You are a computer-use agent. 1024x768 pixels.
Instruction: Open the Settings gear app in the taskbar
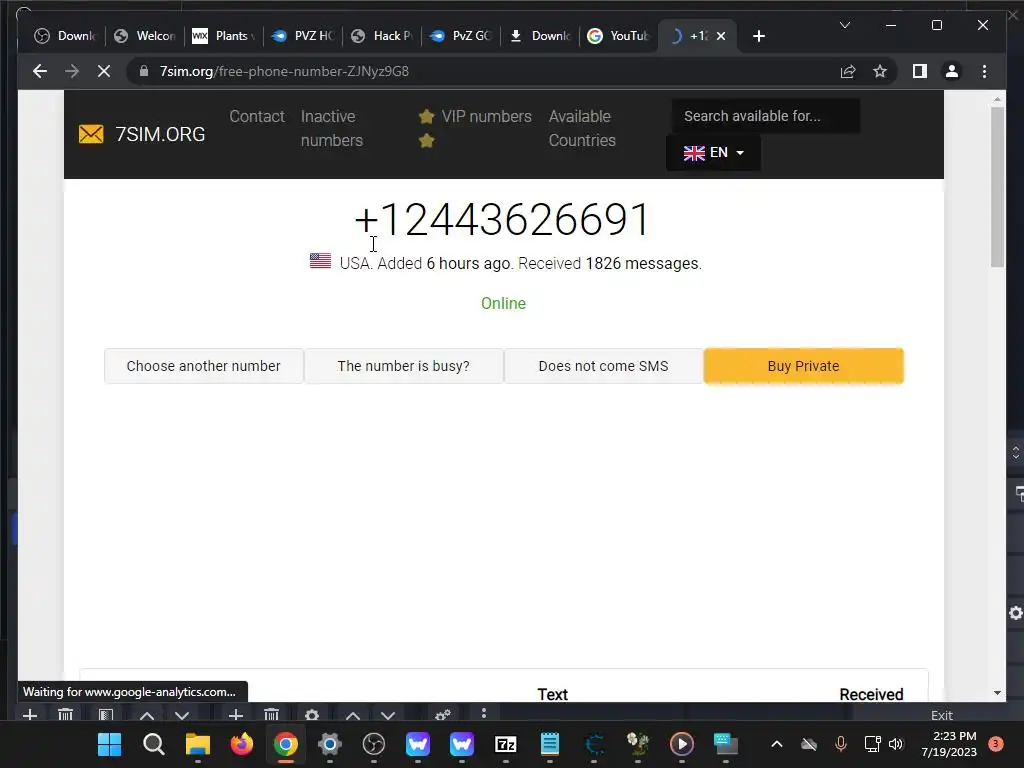pos(330,744)
